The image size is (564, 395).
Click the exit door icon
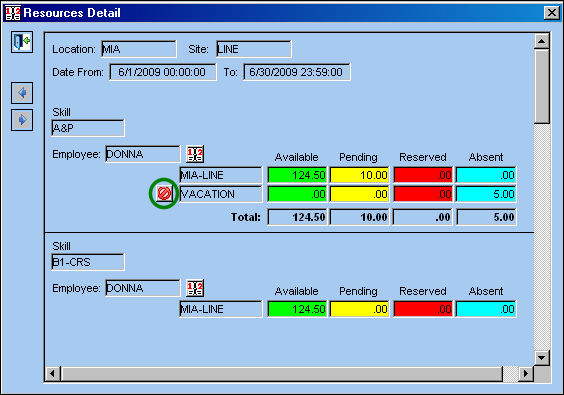tap(22, 42)
